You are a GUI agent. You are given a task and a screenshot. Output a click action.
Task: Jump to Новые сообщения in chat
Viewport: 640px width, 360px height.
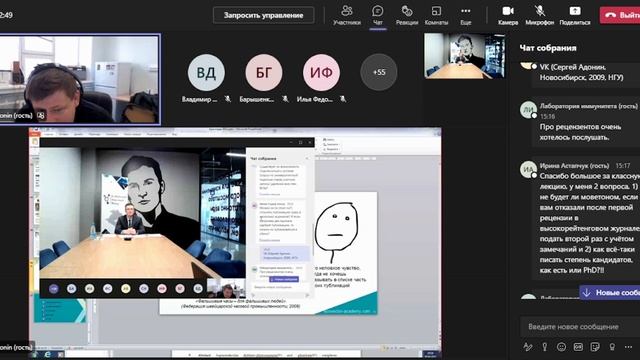click(x=609, y=293)
